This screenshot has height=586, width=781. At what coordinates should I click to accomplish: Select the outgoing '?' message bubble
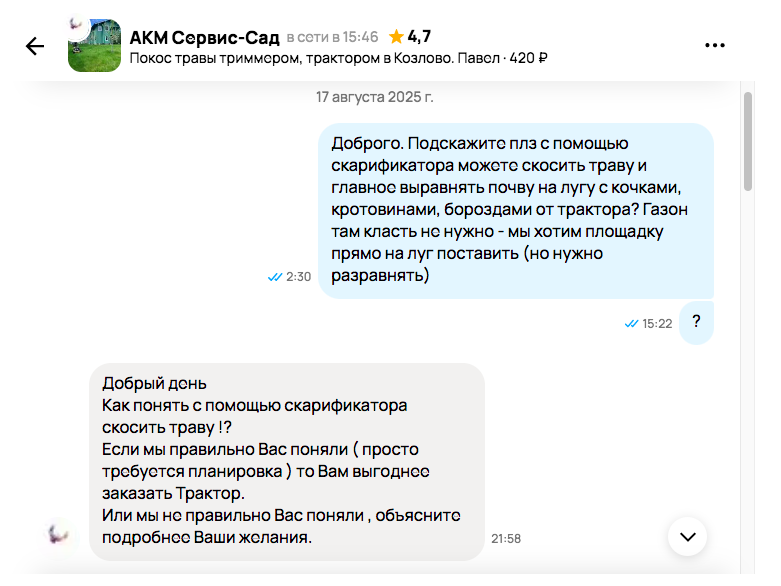[696, 322]
